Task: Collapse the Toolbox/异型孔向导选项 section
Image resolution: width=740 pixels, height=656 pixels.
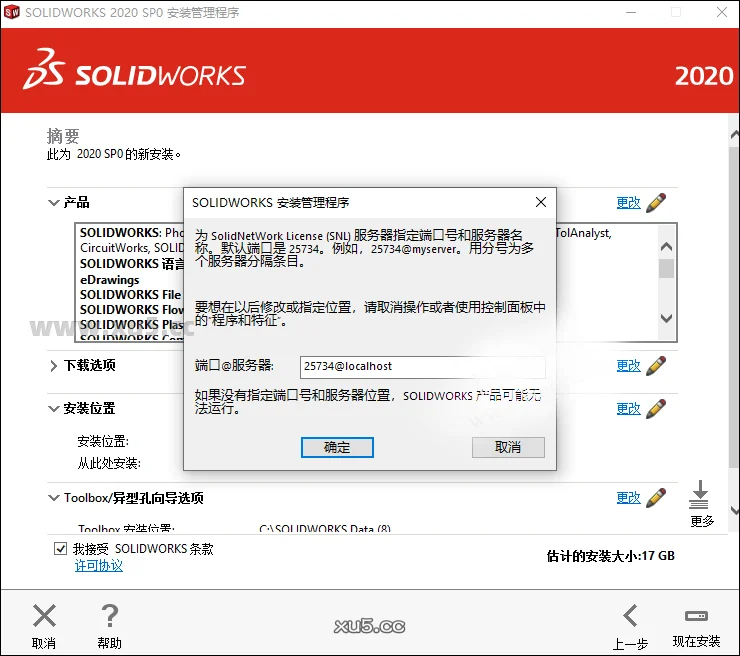Action: coord(54,498)
